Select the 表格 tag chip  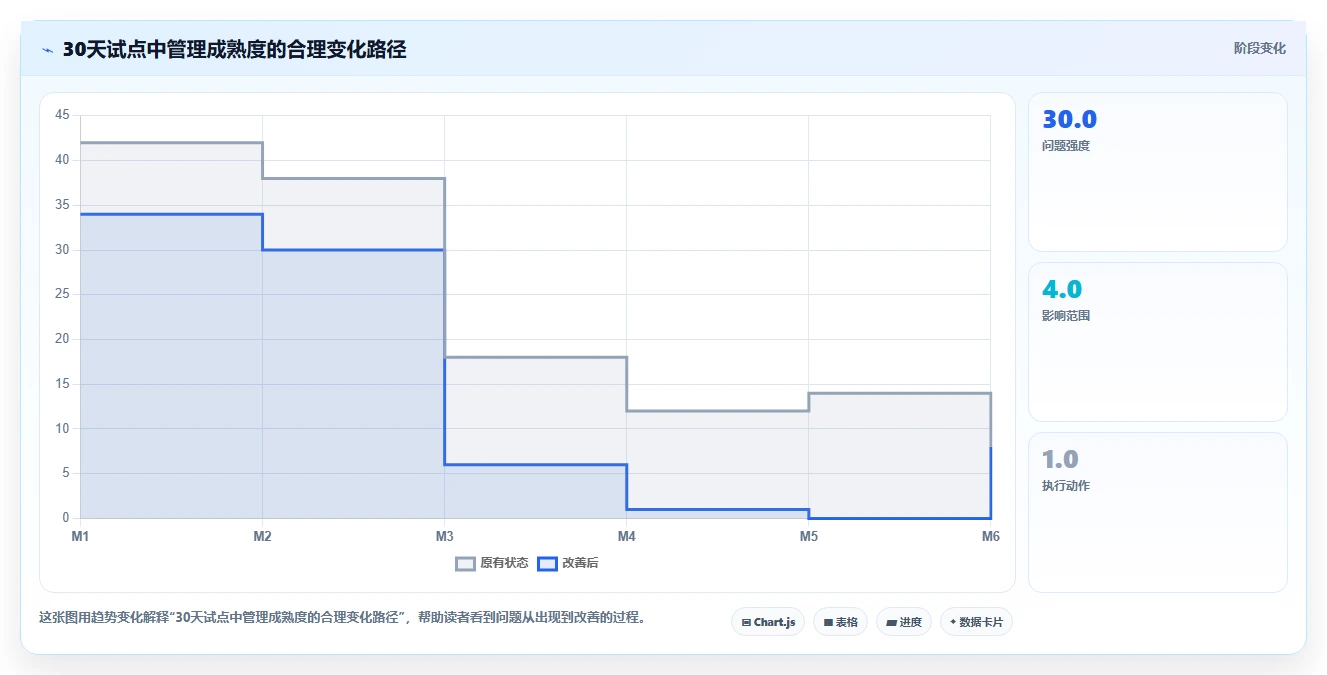point(840,622)
